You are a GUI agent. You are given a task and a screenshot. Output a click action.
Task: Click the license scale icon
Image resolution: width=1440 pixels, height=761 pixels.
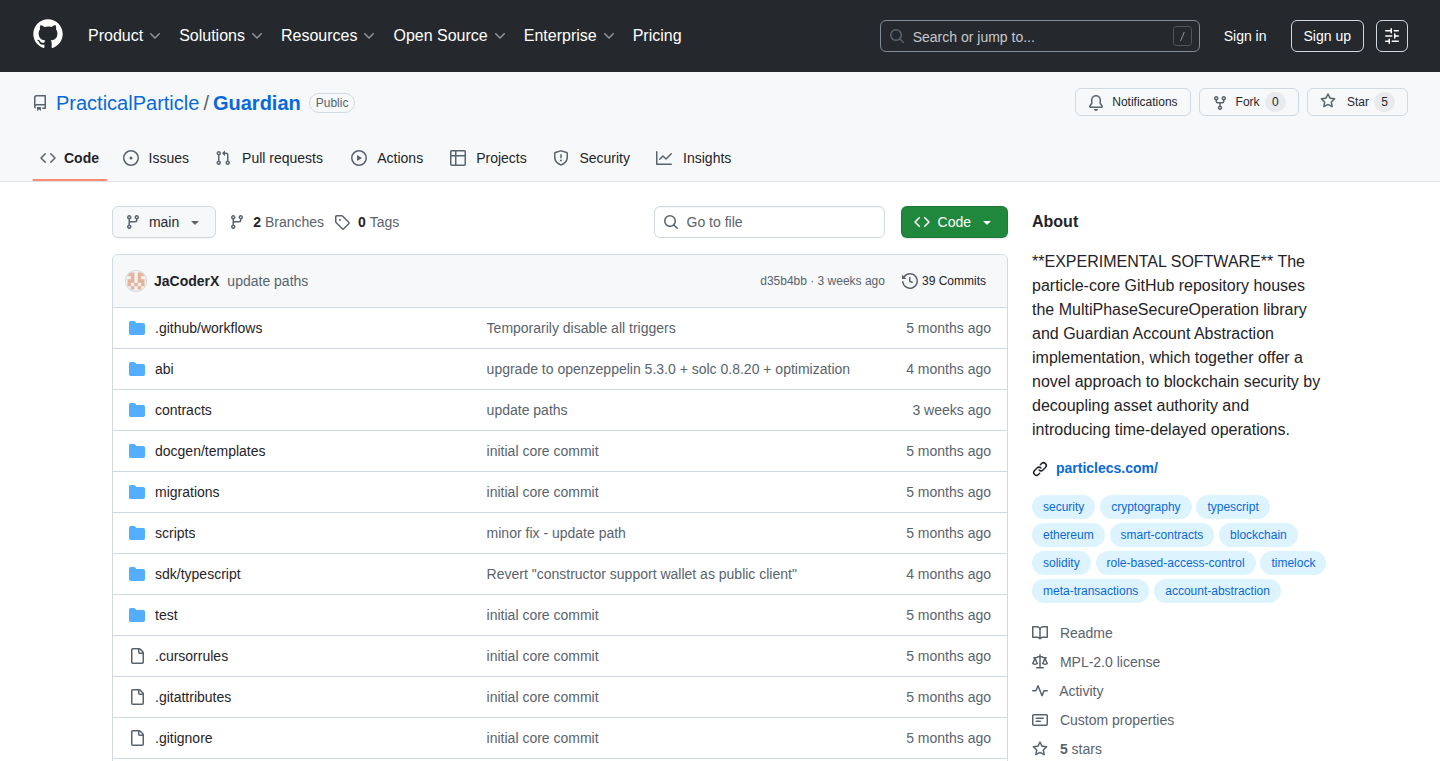[1040, 662]
